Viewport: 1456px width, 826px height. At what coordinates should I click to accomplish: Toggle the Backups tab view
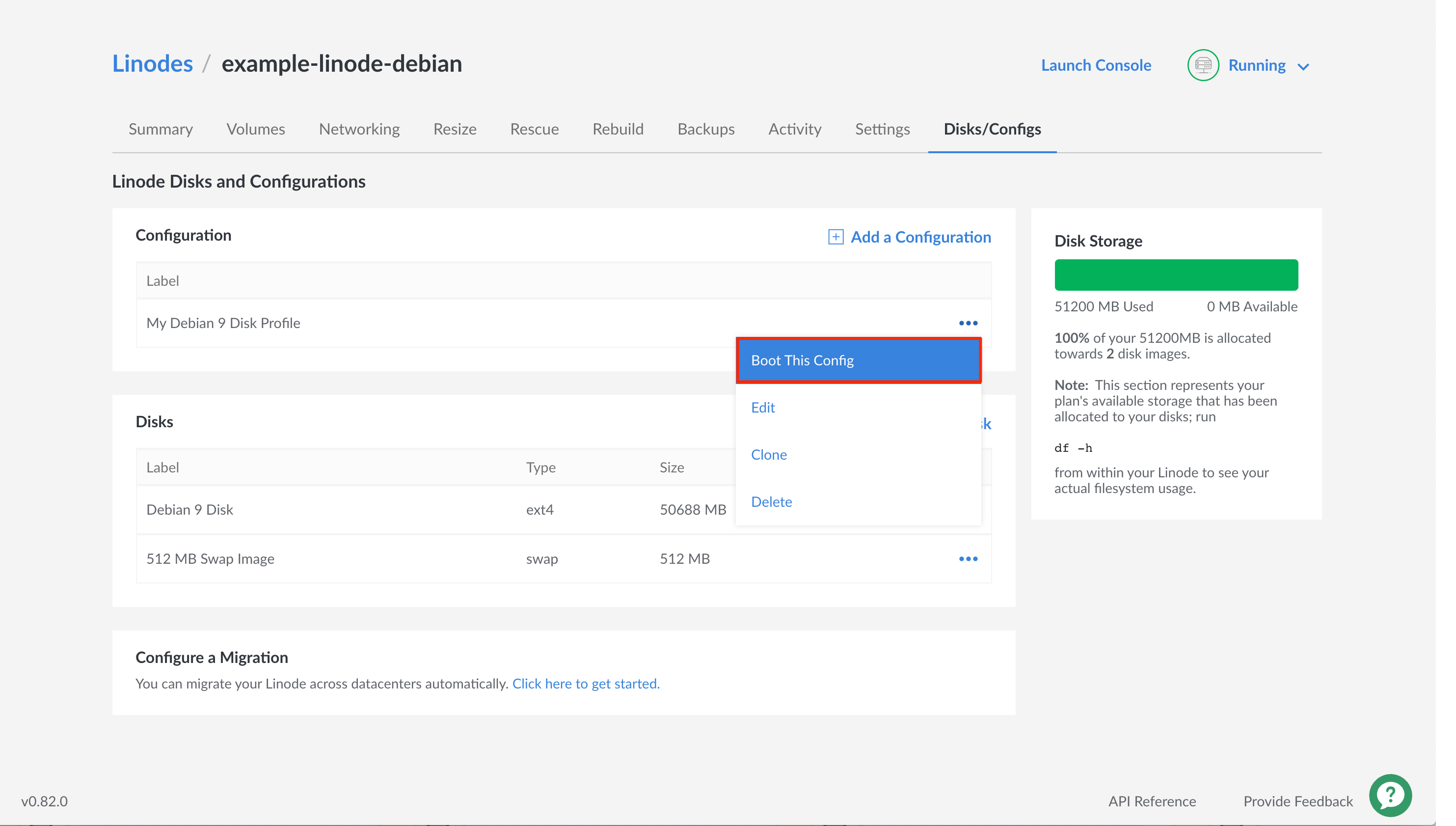point(706,128)
